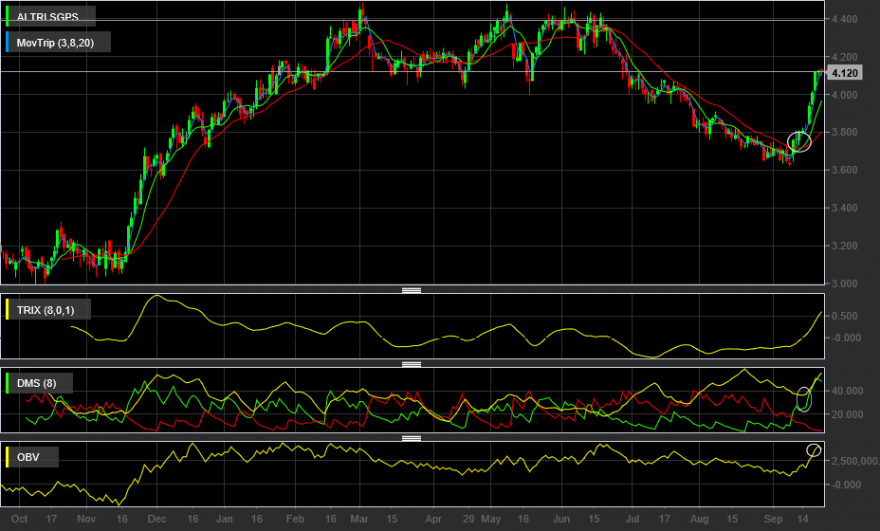Click the Sep label on time axis
Screen dimensions: 880x531
pos(773,519)
